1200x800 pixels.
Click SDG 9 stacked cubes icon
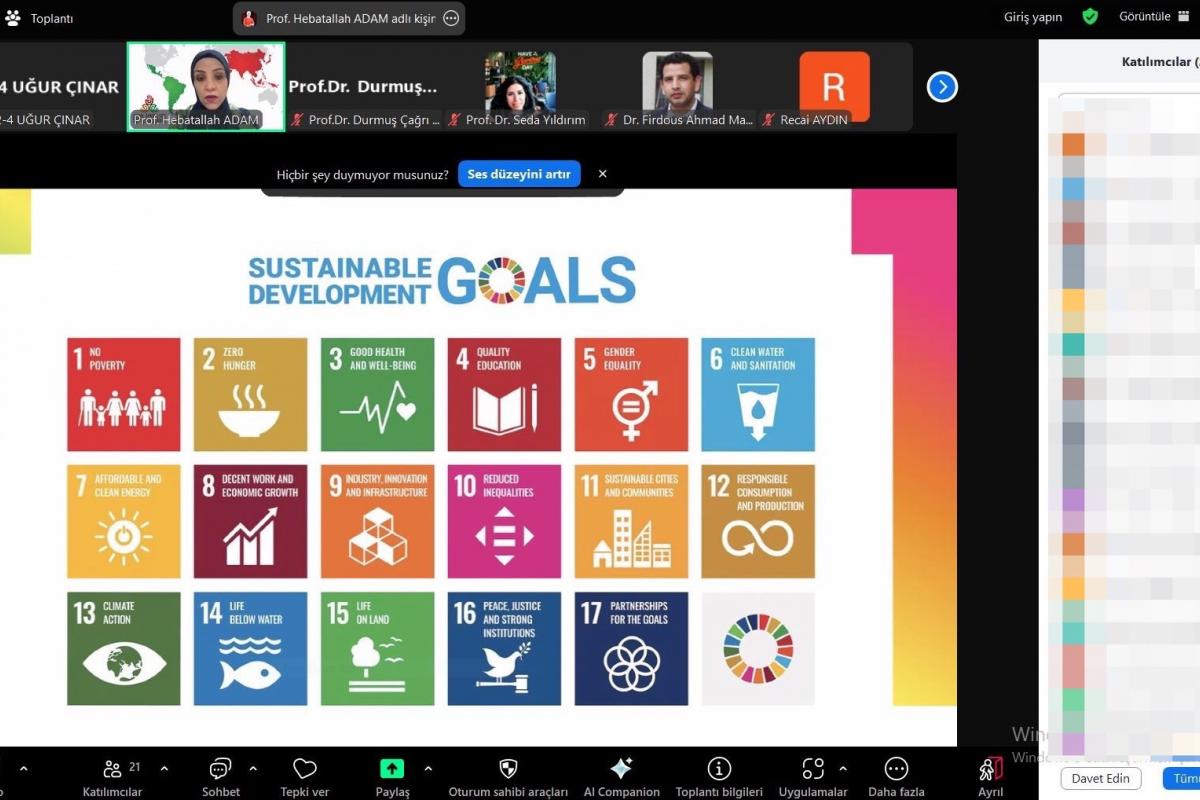(377, 536)
